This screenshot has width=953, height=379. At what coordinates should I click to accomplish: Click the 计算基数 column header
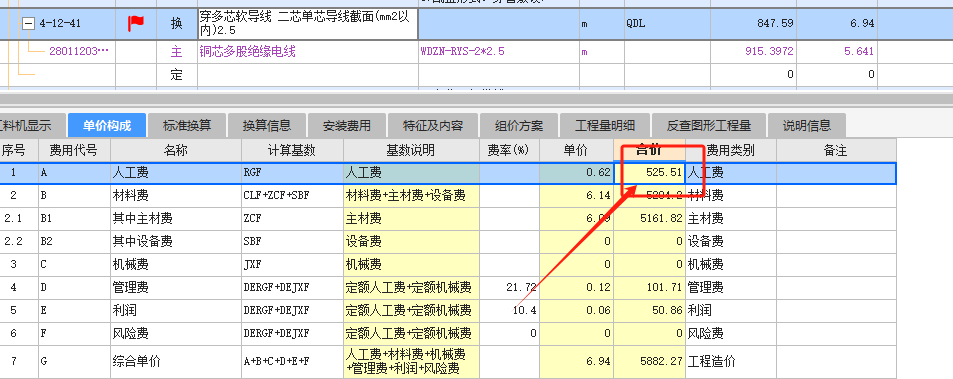[x=292, y=150]
